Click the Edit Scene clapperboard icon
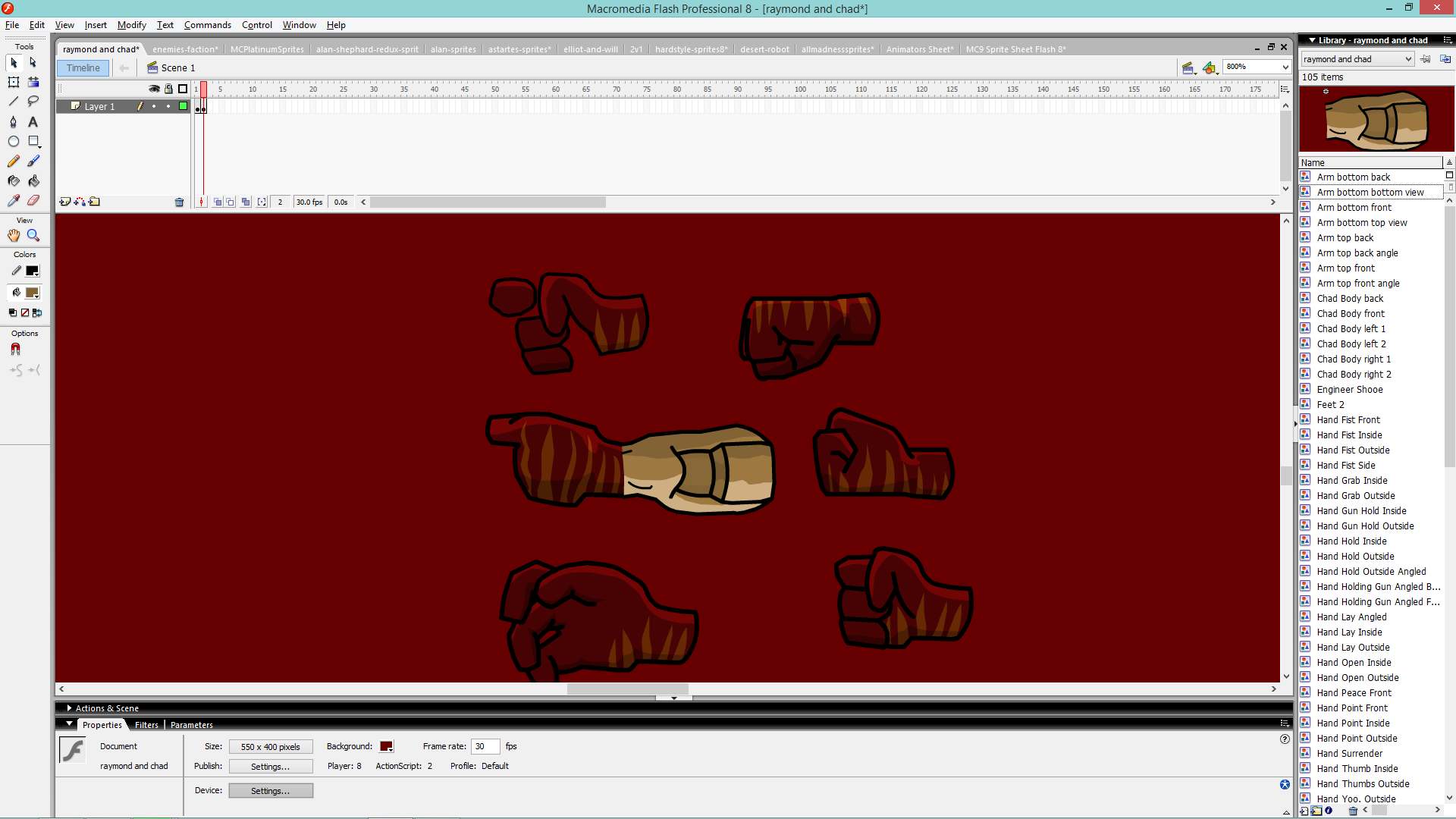Viewport: 1456px width, 819px height. (1188, 67)
